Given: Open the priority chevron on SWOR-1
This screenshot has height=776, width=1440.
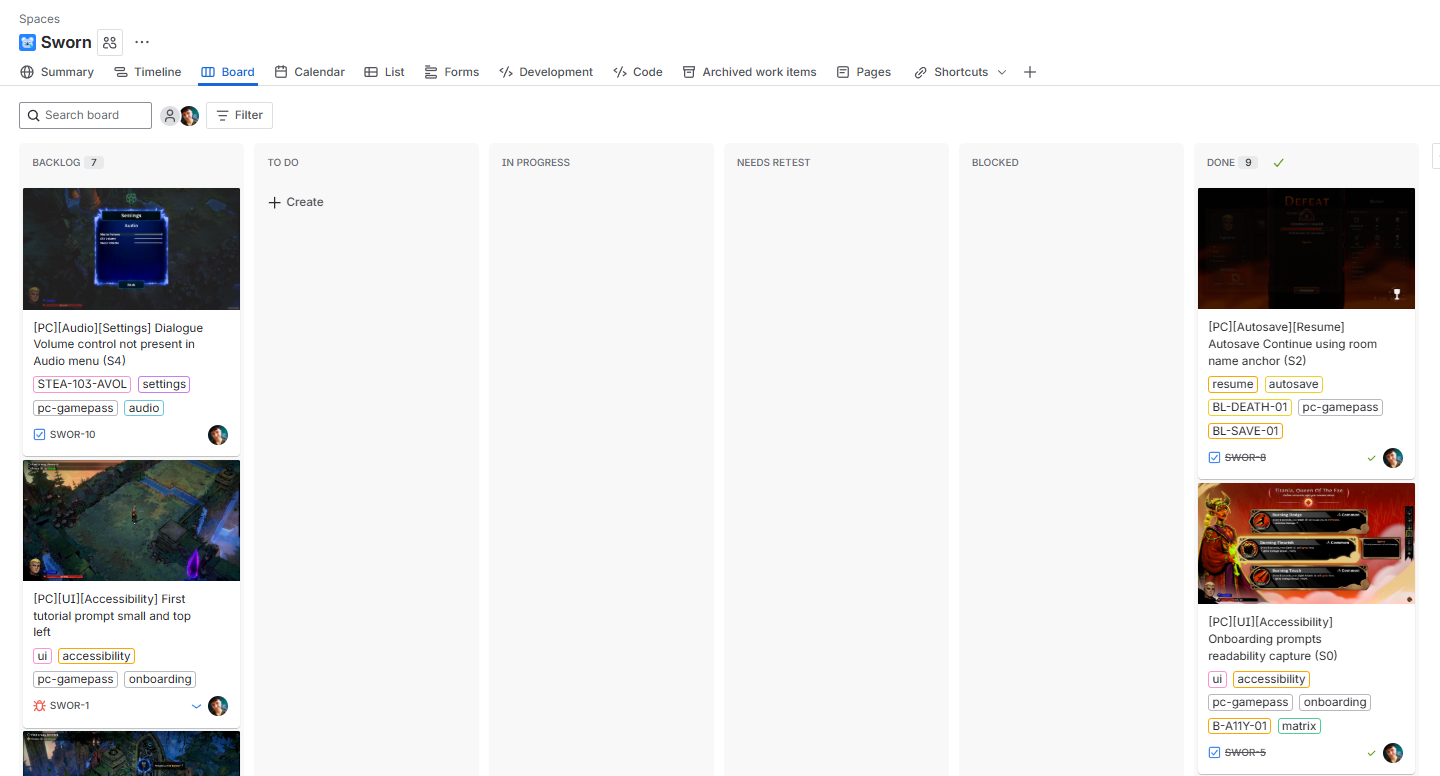Looking at the screenshot, I should 196,706.
